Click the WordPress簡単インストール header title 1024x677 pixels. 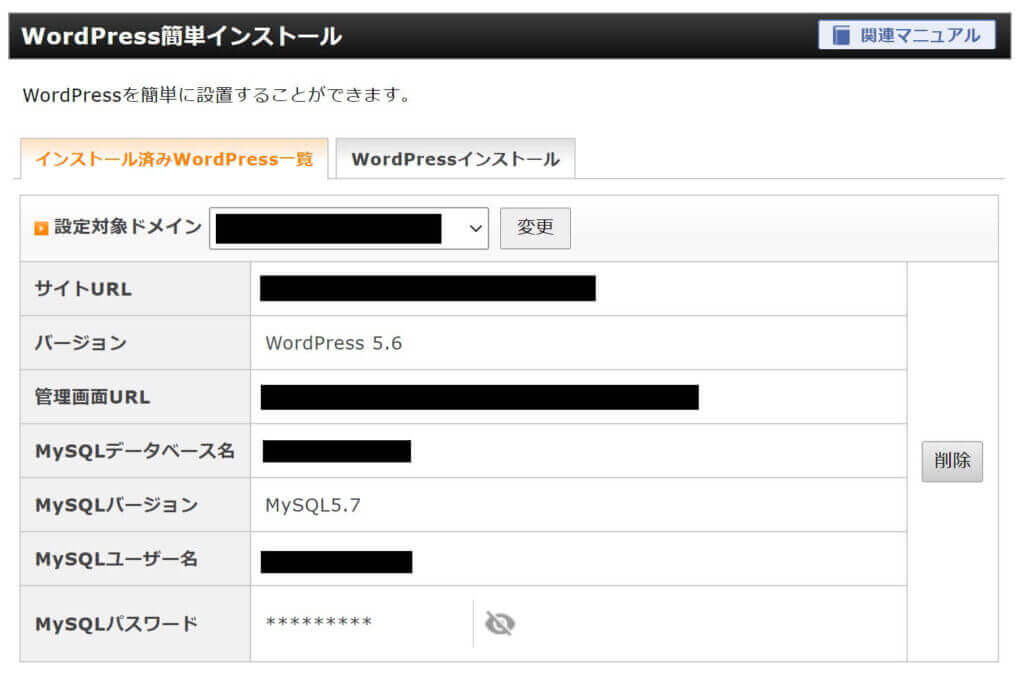point(182,36)
